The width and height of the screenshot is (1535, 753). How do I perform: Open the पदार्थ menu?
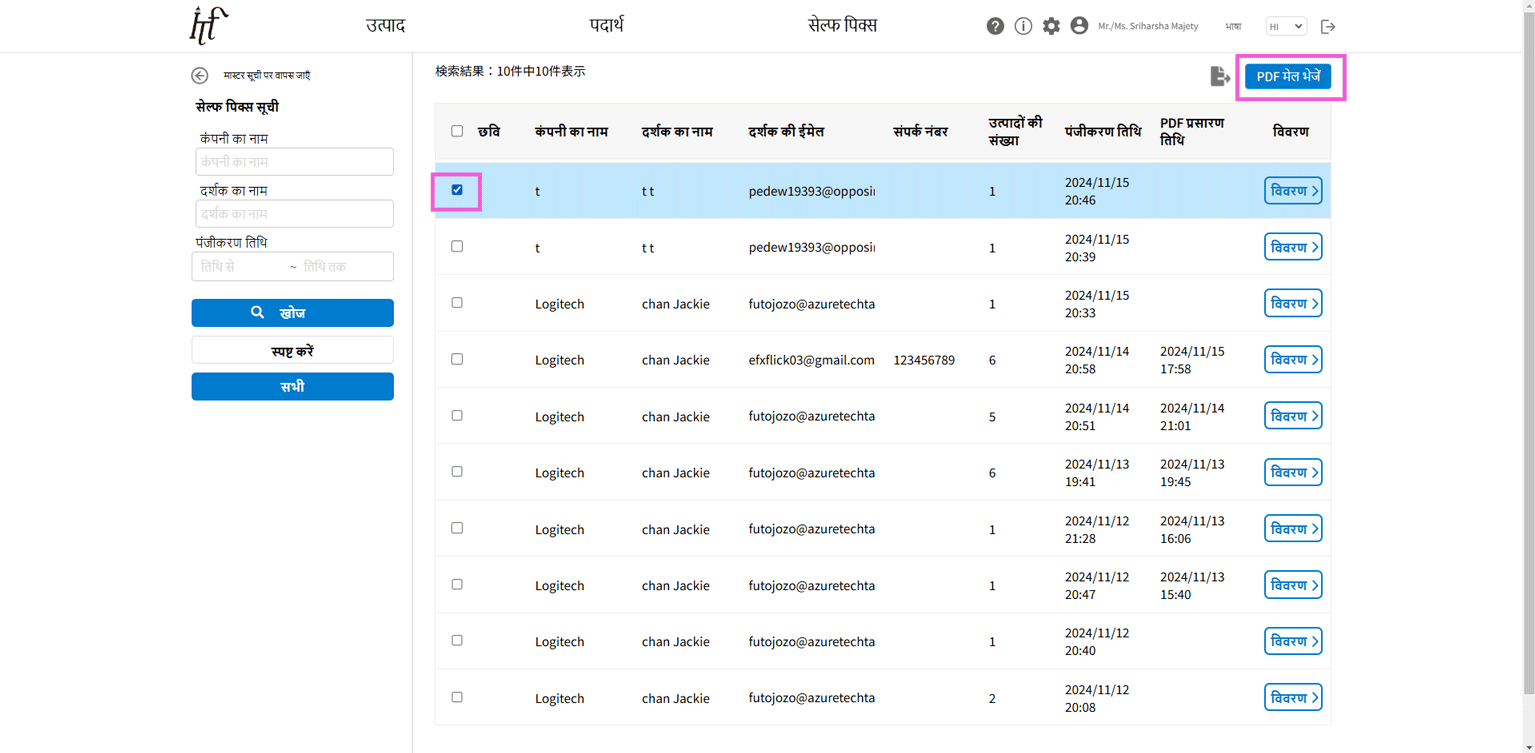tap(606, 26)
